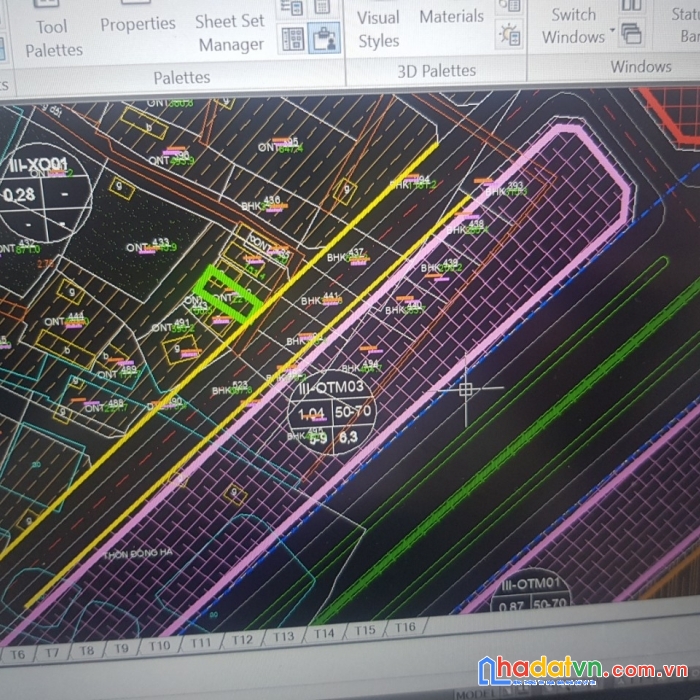Viewport: 700px width, 700px height.
Task: Switch to layout tab T9
Action: coord(121,648)
